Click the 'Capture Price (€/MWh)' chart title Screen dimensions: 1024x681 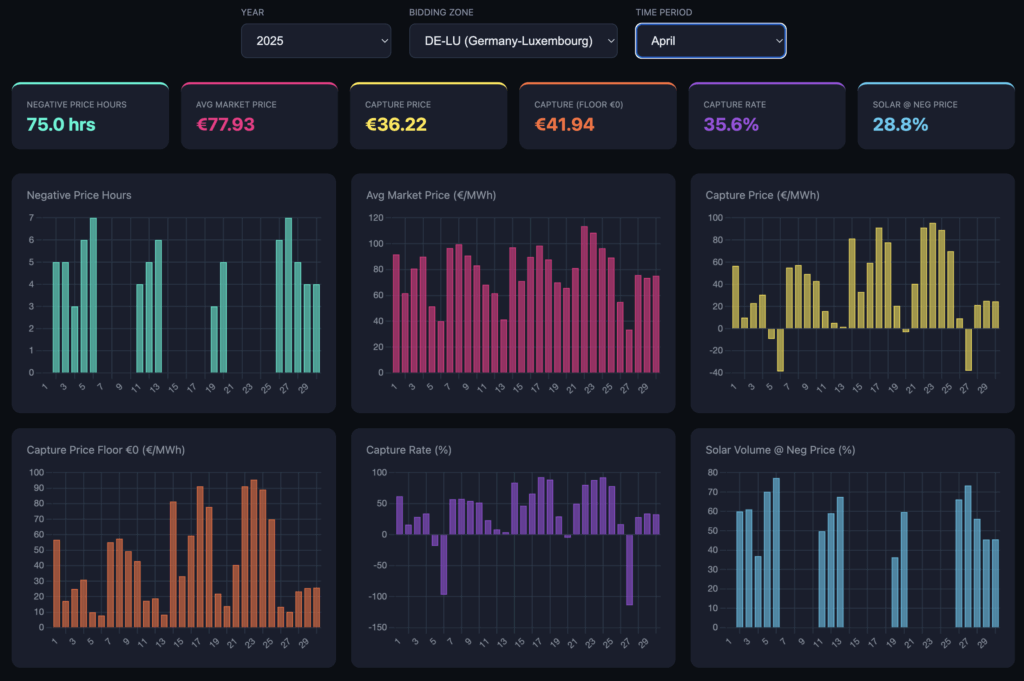[x=762, y=195]
